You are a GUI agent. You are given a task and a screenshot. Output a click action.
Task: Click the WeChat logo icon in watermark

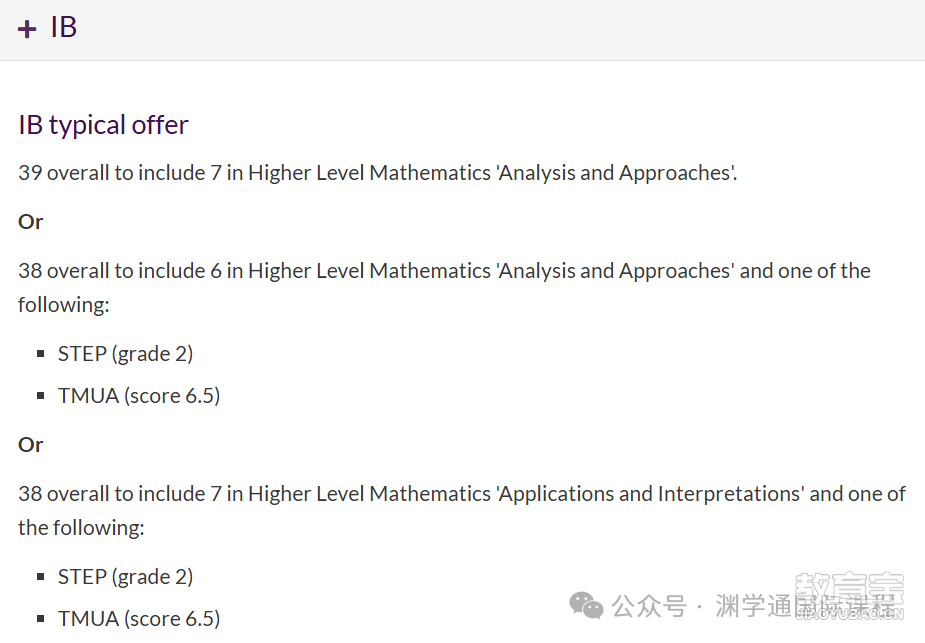[586, 605]
